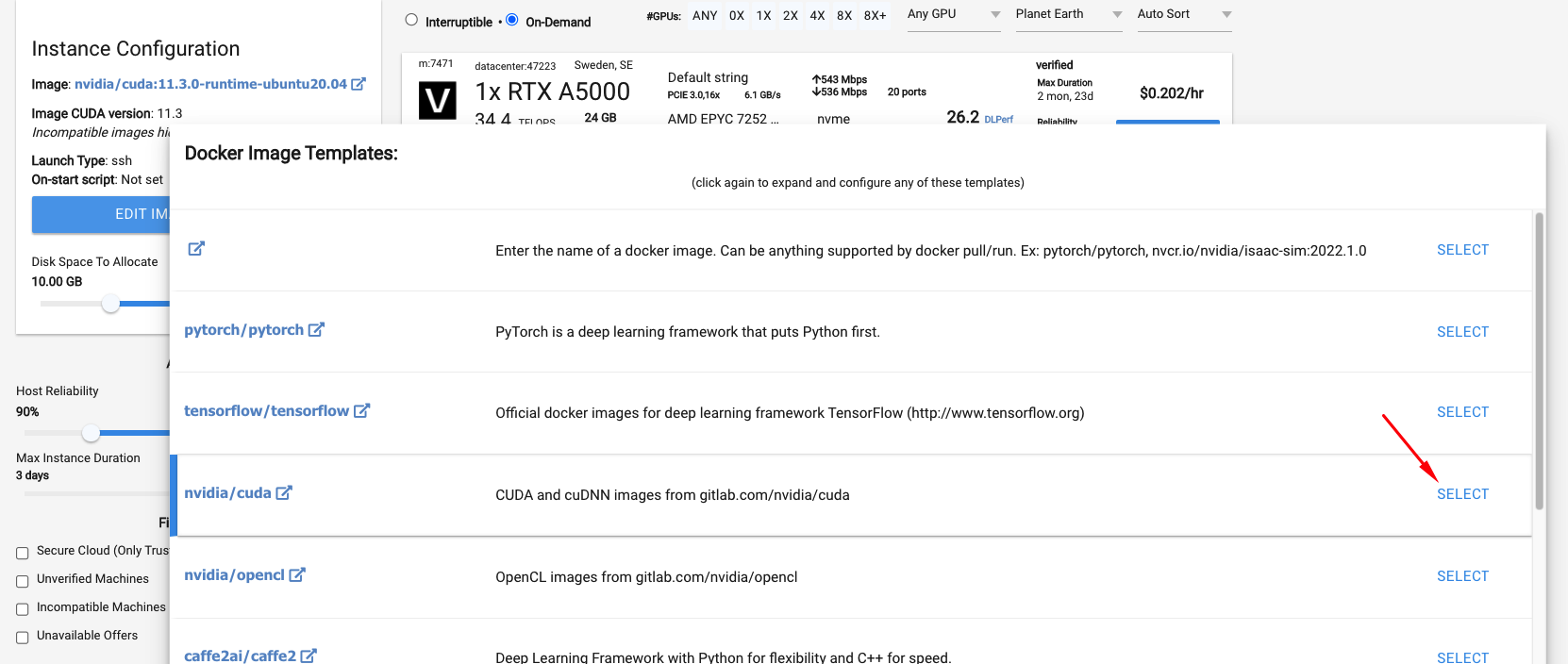Viewport: 1568px width, 664px height.
Task: Click SELECT for pytorch/pytorch template
Action: point(1462,332)
